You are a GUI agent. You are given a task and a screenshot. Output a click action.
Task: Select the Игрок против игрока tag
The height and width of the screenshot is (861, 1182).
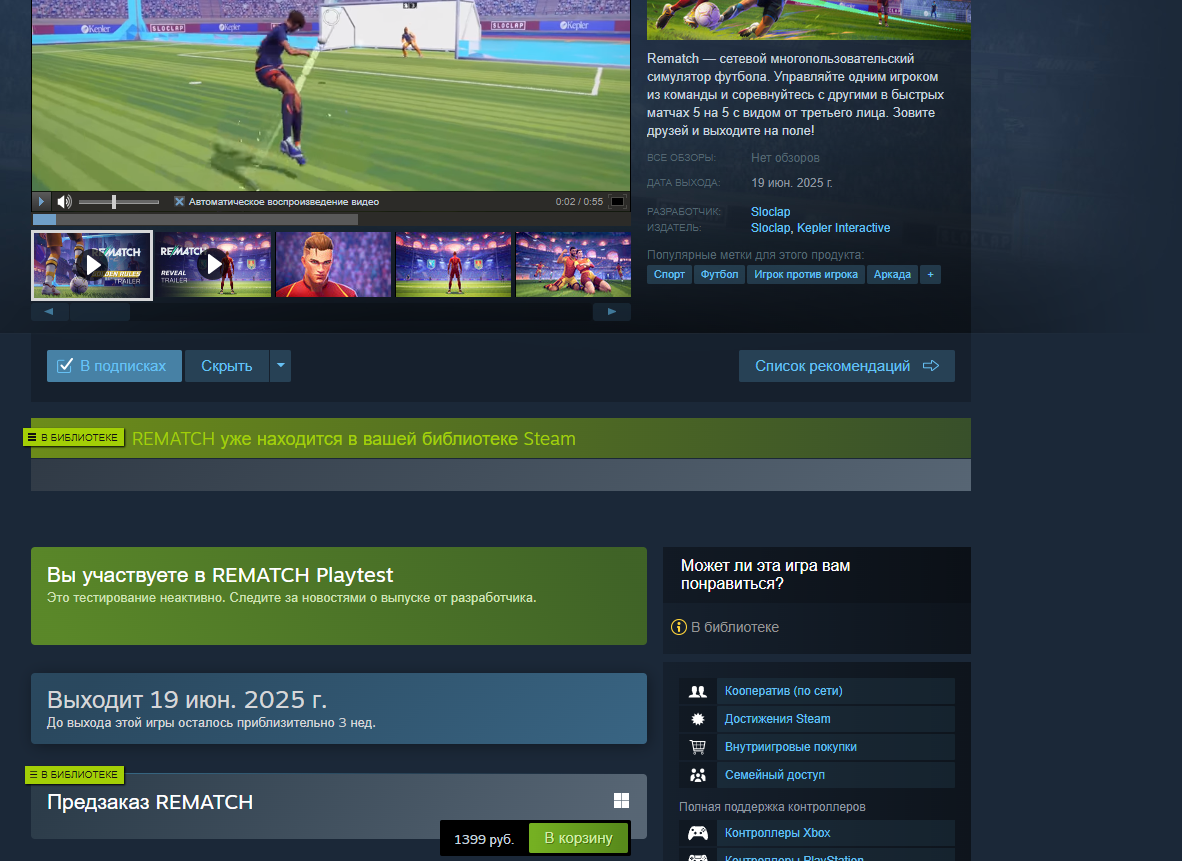[x=806, y=274]
